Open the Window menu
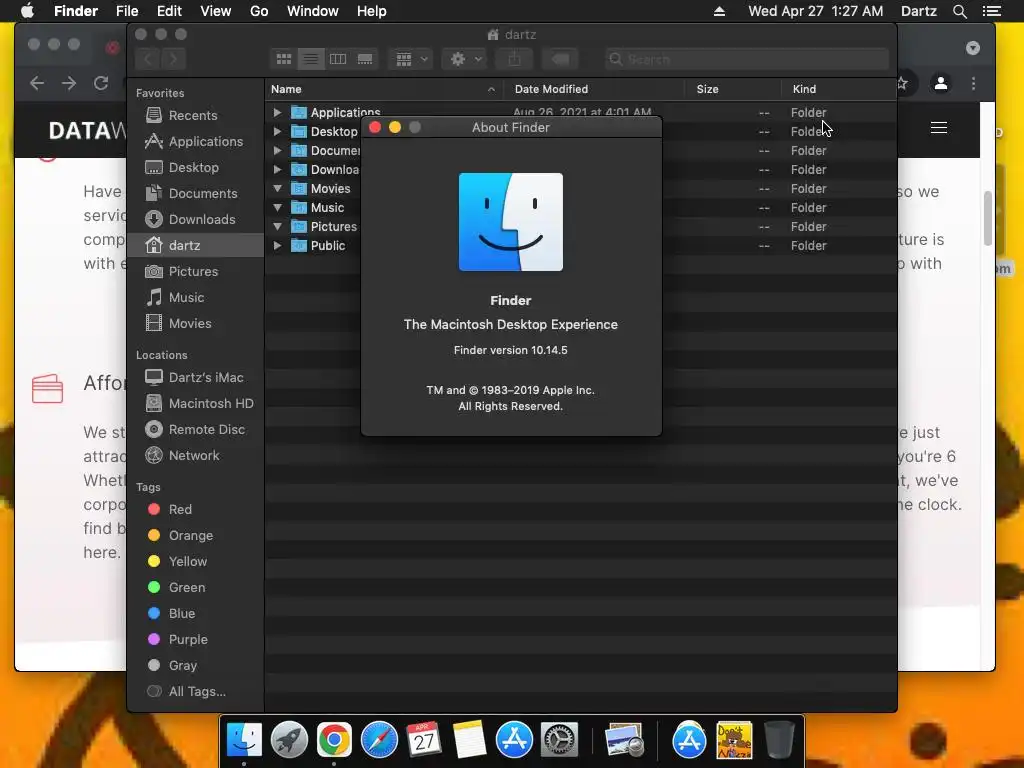 (313, 11)
